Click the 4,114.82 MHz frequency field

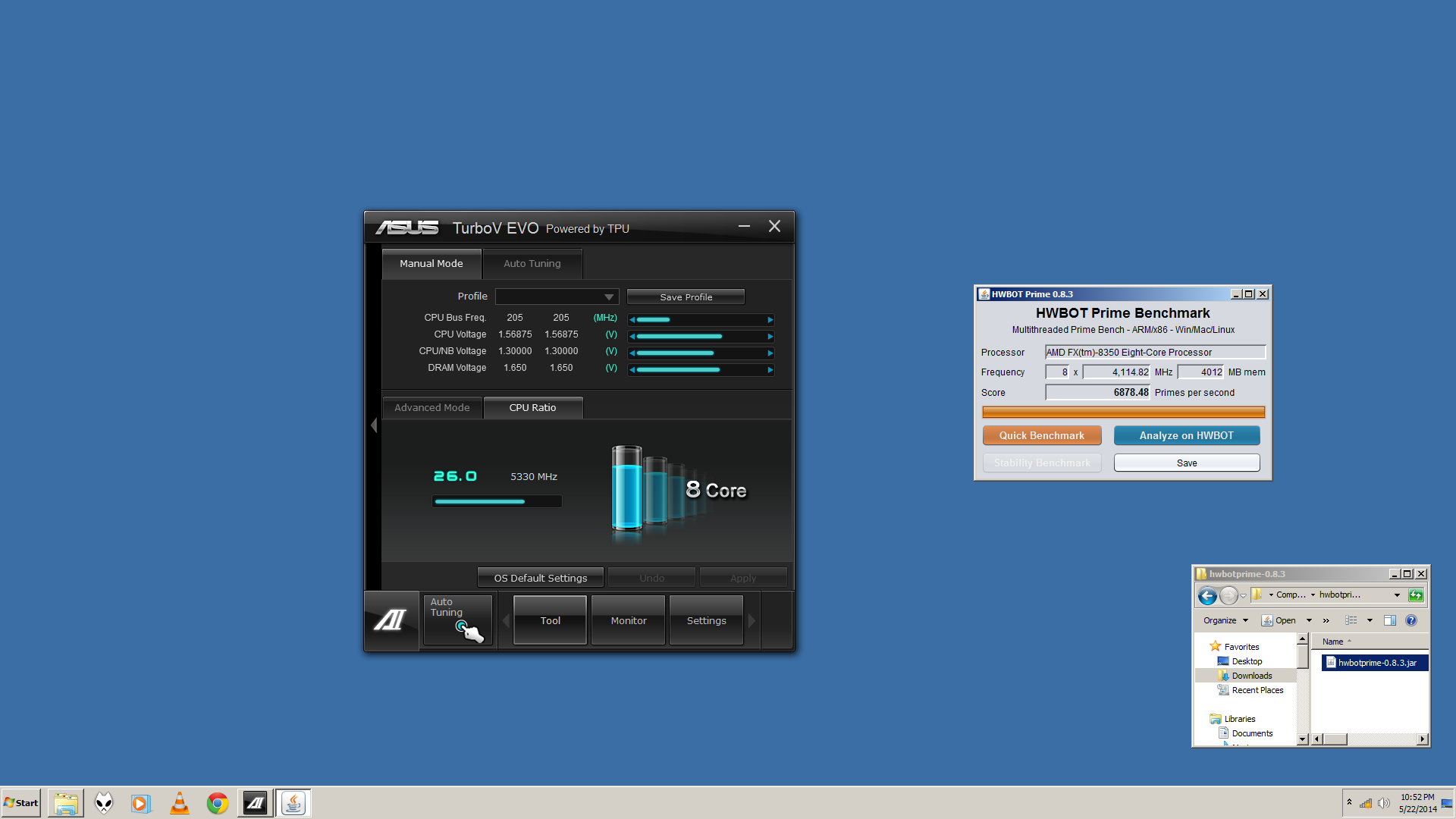click(1116, 372)
